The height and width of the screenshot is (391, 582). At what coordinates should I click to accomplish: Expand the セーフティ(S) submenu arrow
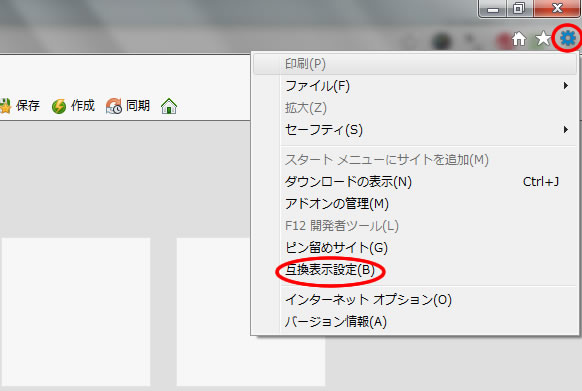[x=565, y=130]
